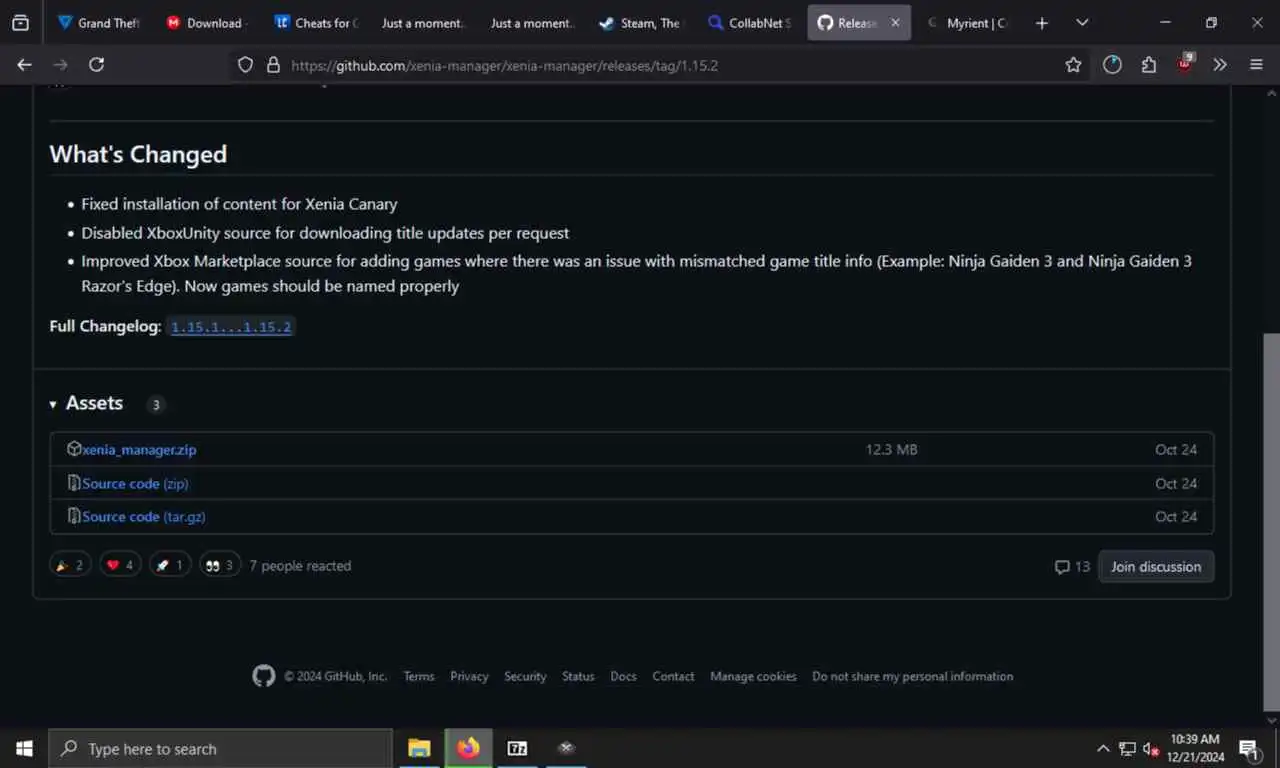Open the clock showing 10:39 AM
1280x768 pixels.
tap(1194, 748)
